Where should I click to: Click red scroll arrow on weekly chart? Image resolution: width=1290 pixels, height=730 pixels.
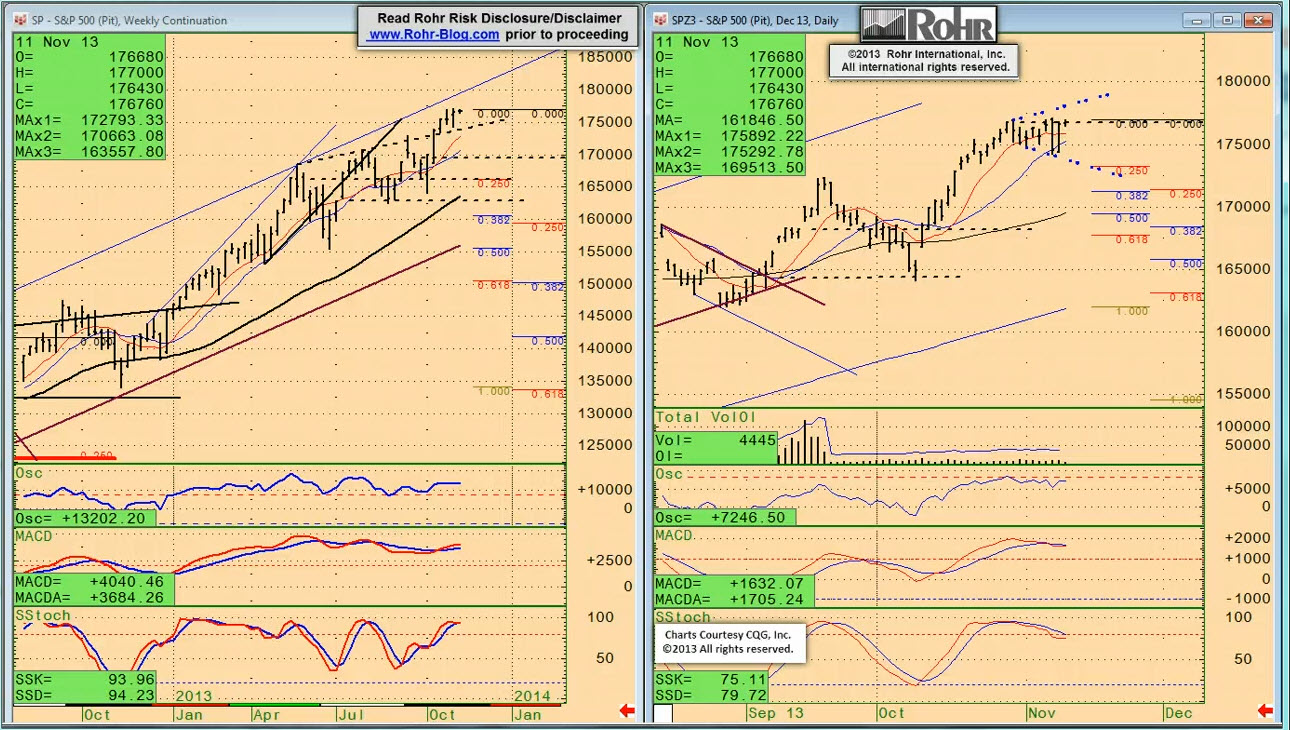628,711
